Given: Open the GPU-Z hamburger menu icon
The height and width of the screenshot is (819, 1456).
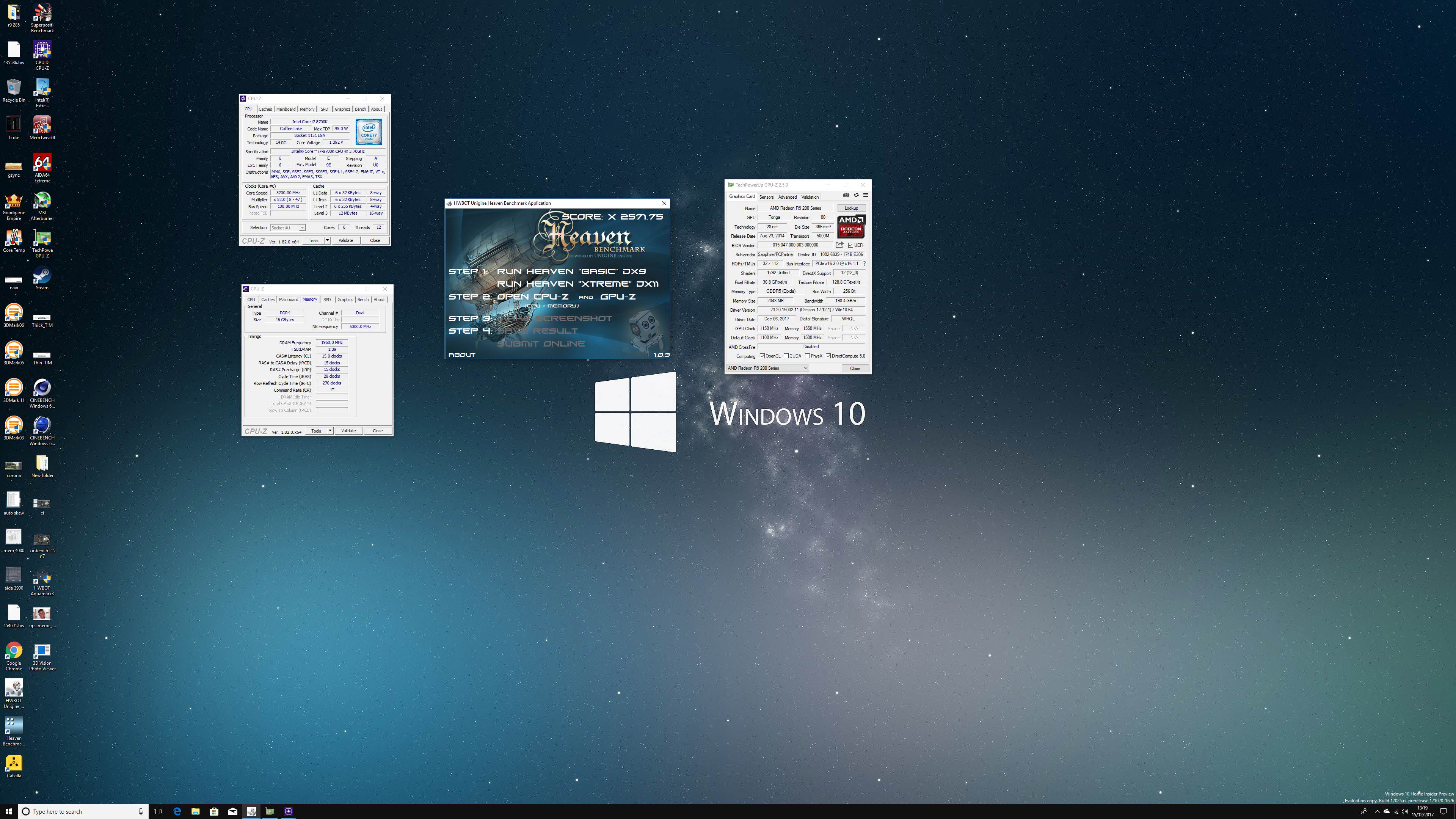Looking at the screenshot, I should [865, 195].
